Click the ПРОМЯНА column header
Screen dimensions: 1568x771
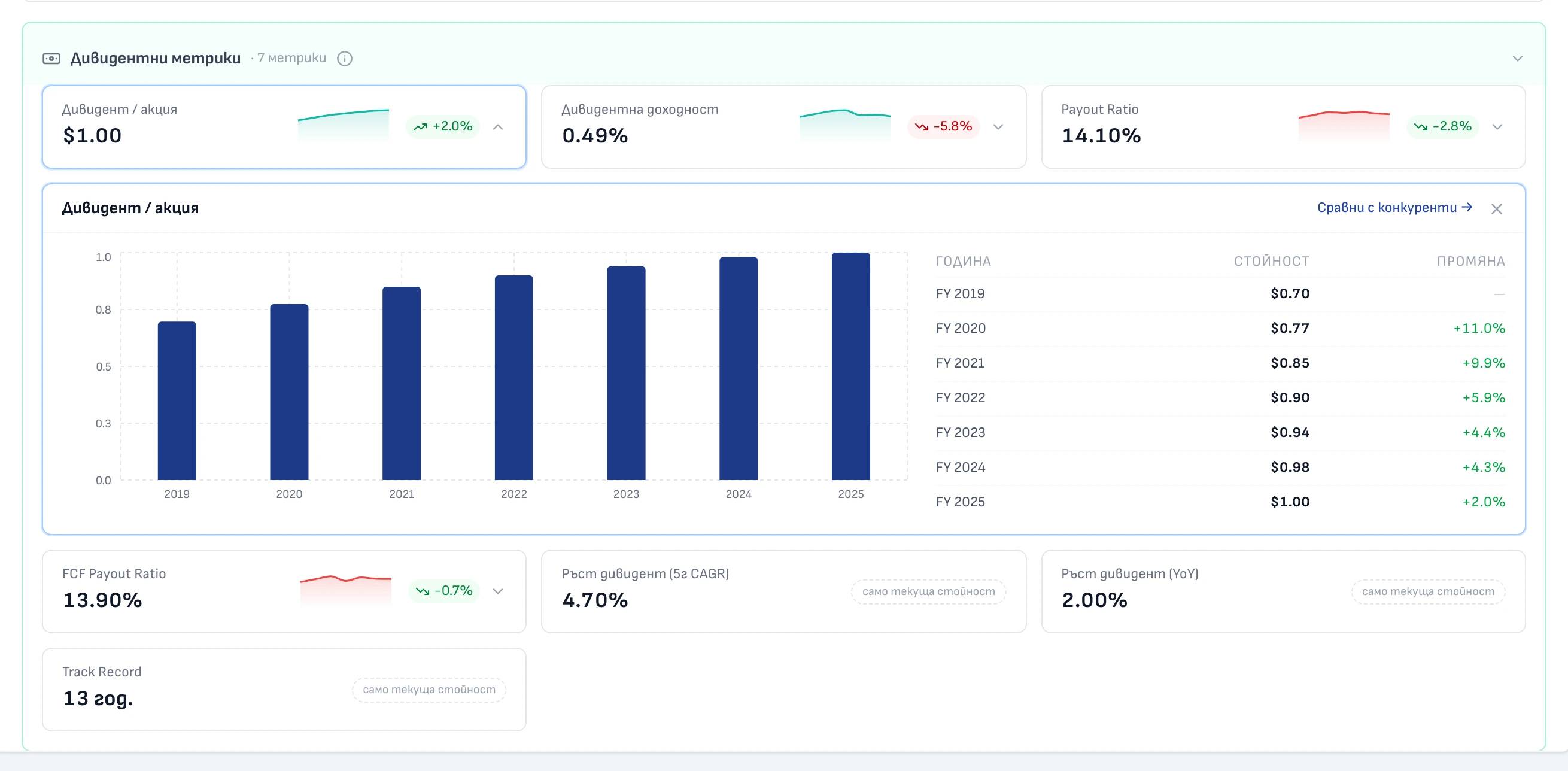pyautogui.click(x=1470, y=261)
